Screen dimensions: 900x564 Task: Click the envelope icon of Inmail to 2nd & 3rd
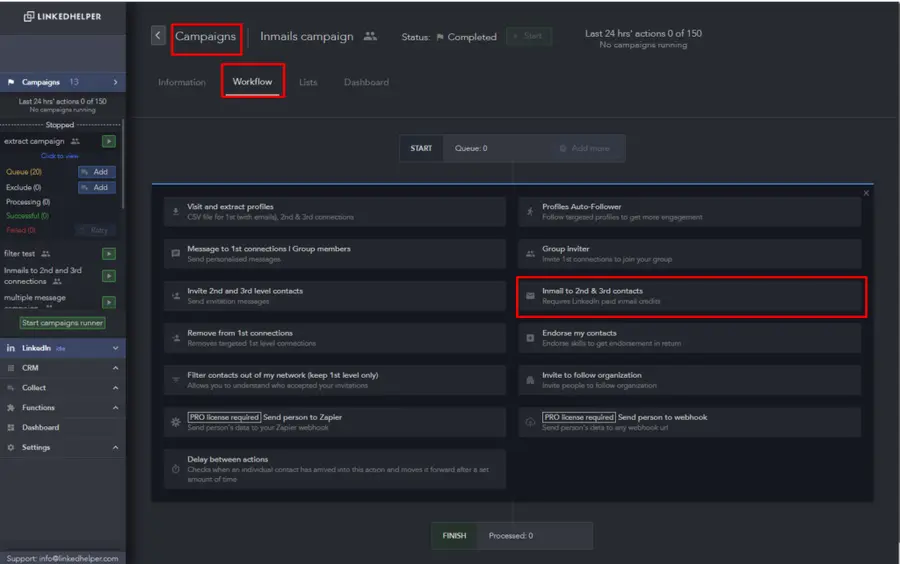pos(530,296)
